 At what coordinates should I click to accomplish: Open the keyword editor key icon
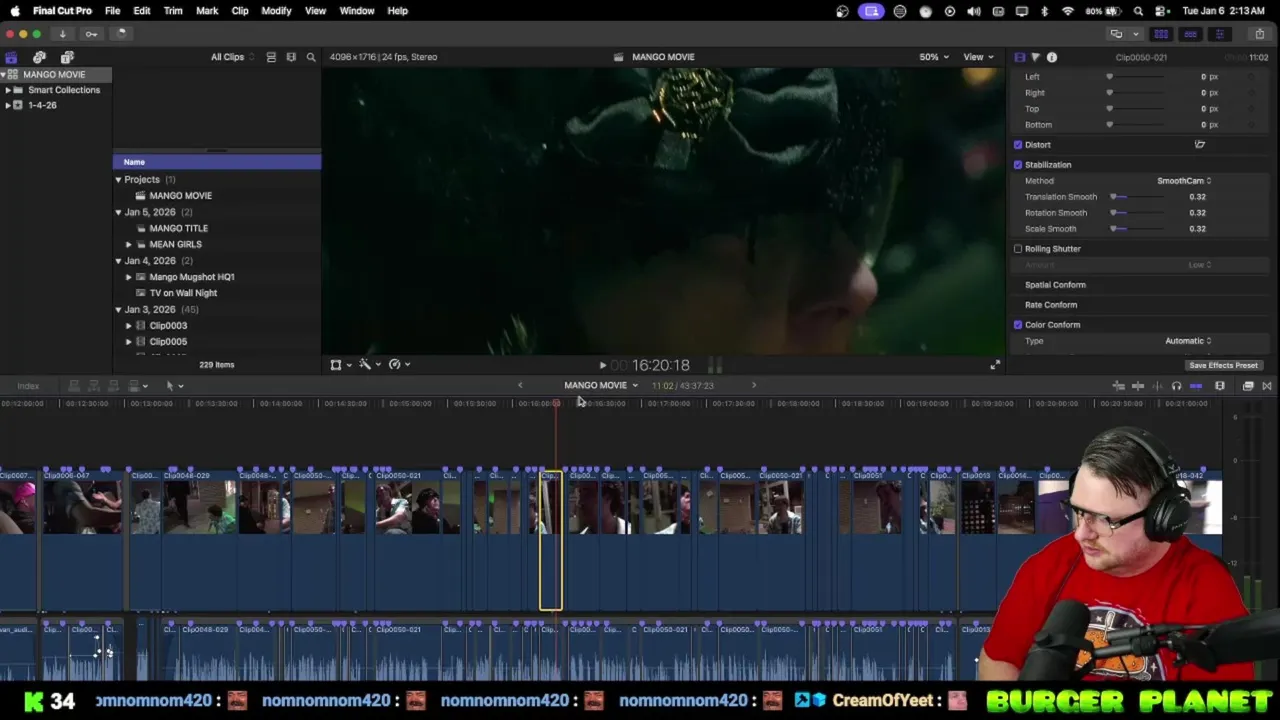[x=91, y=34]
